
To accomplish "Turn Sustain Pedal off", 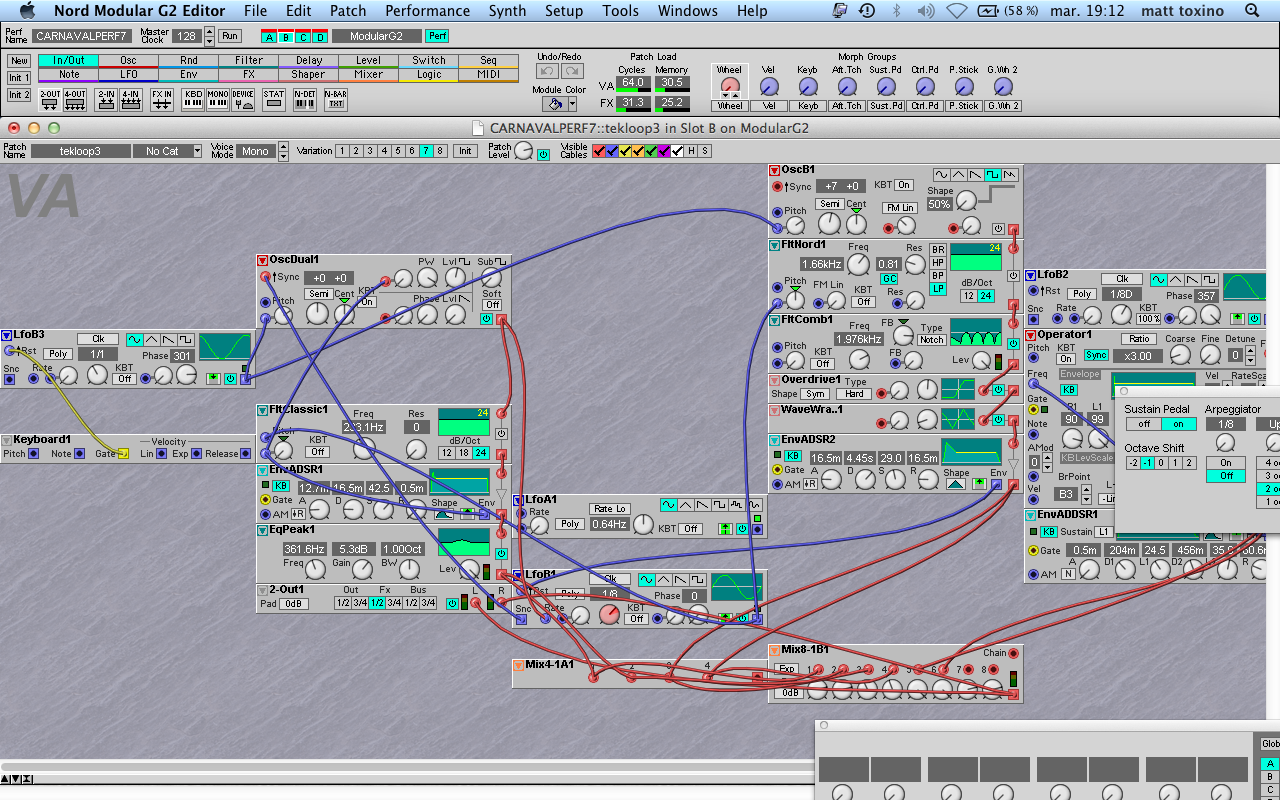I will point(1143,424).
